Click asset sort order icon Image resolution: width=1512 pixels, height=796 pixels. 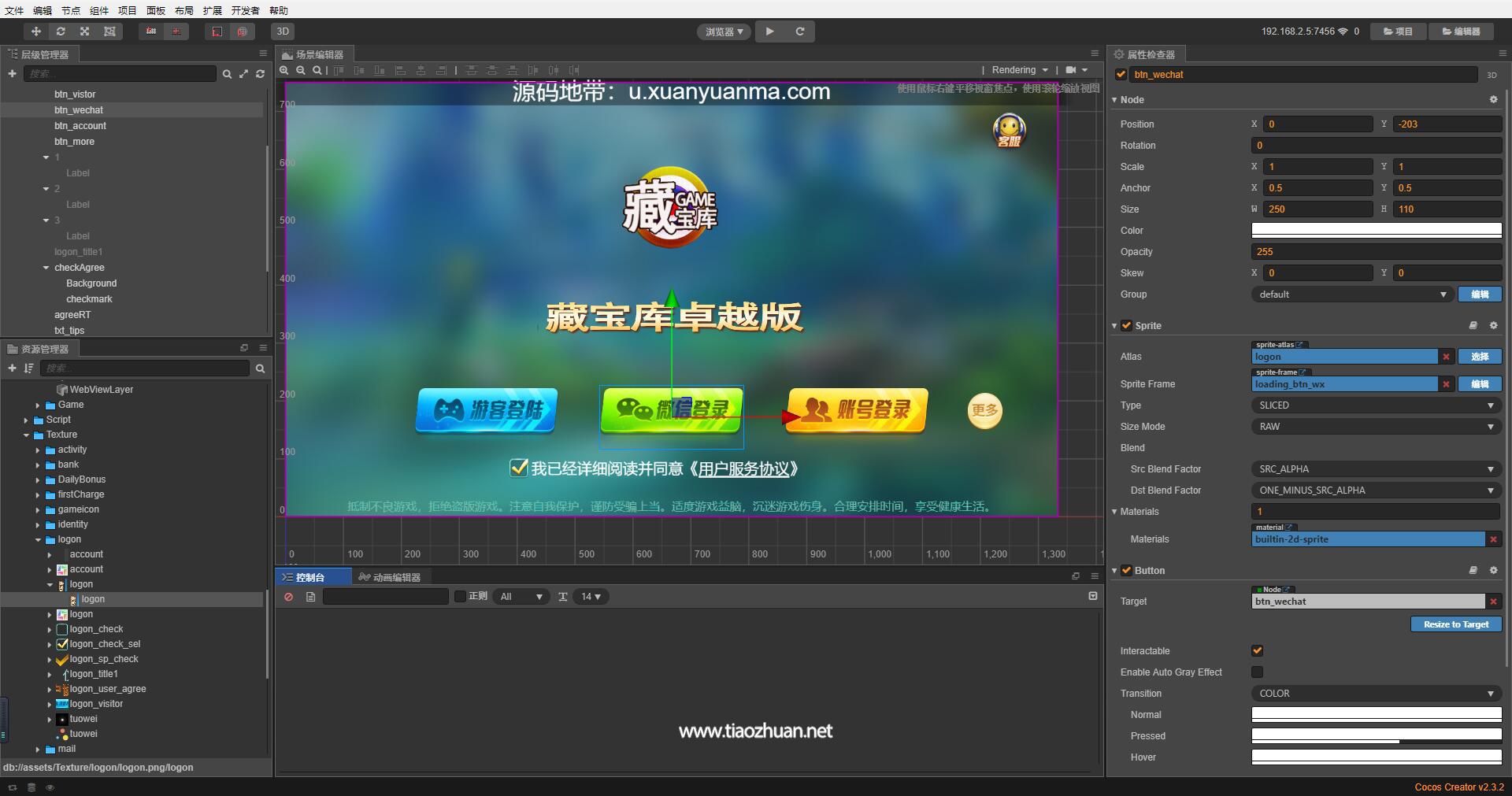[x=28, y=368]
